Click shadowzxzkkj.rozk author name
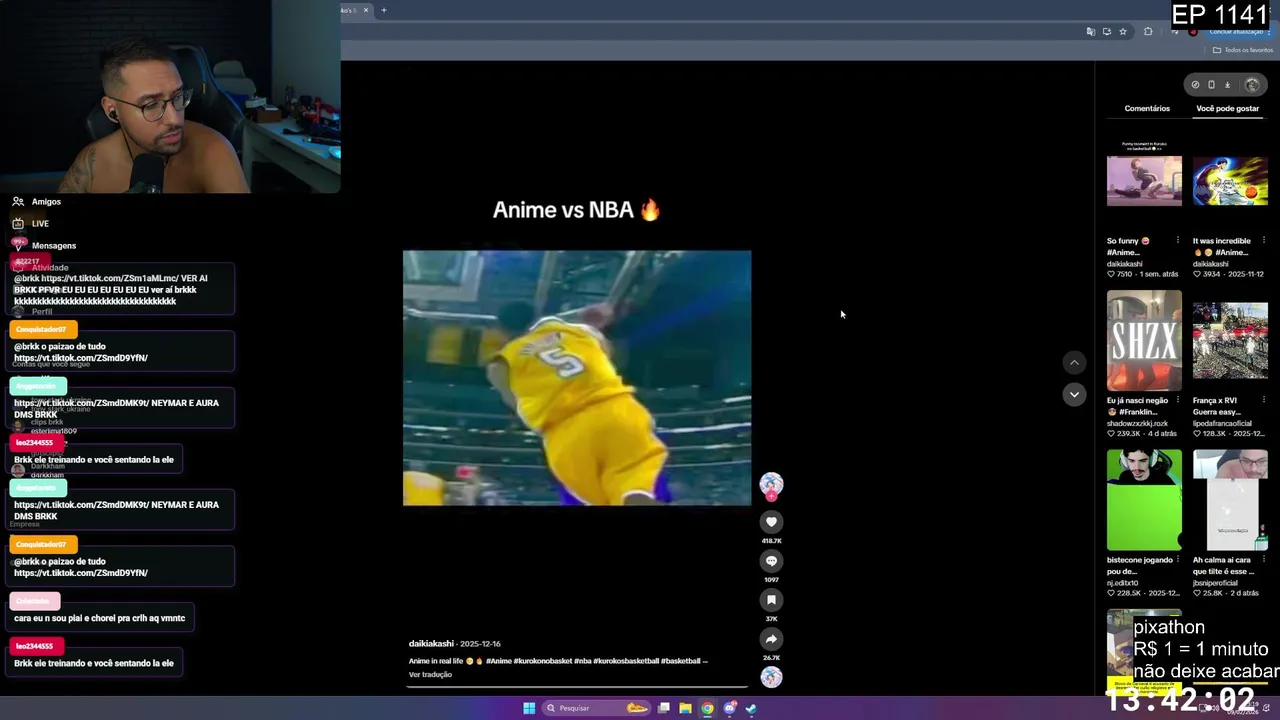The height and width of the screenshot is (720, 1280). coord(1137,423)
